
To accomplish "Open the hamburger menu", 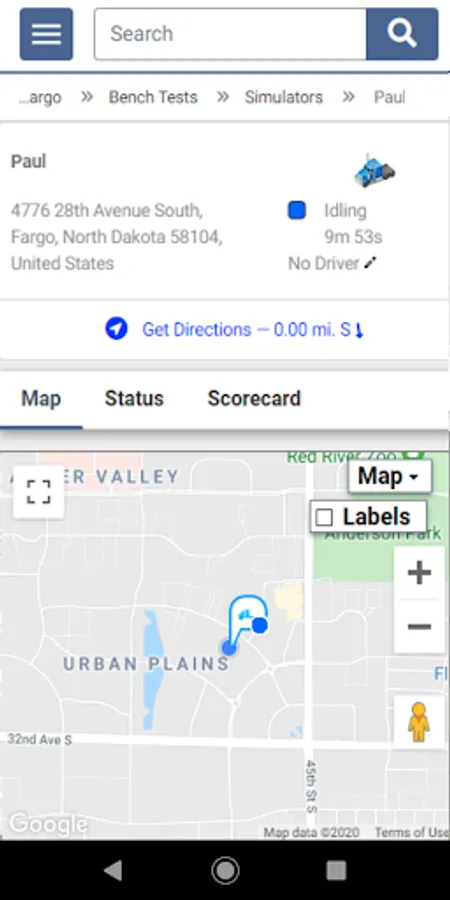I will pyautogui.click(x=46, y=34).
